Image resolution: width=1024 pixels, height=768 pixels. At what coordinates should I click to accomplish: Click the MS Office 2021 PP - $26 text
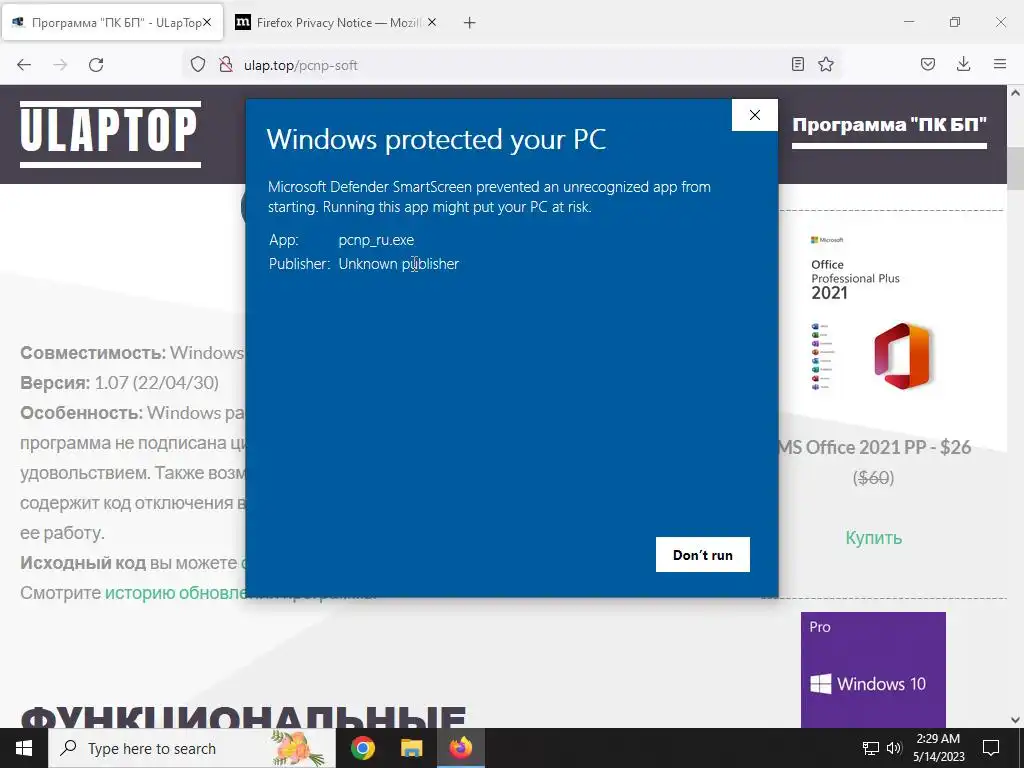pyautogui.click(x=875, y=447)
